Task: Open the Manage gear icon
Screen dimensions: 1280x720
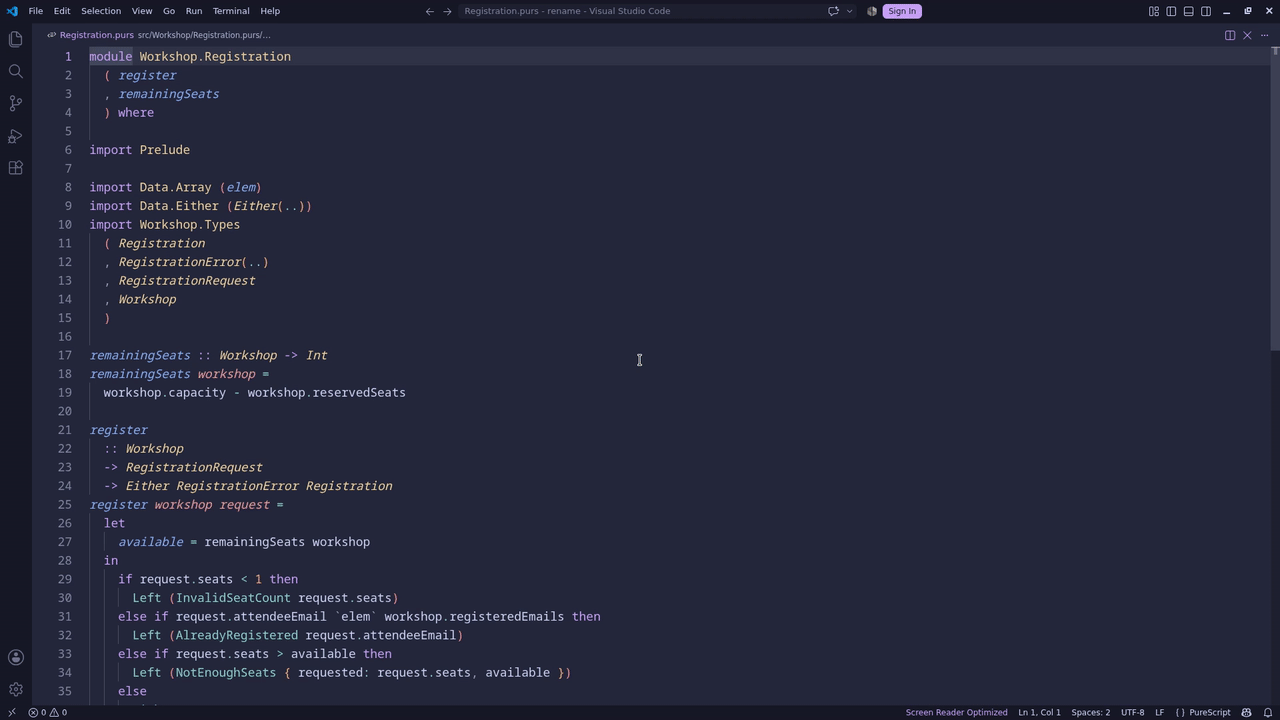Action: click(x=15, y=689)
